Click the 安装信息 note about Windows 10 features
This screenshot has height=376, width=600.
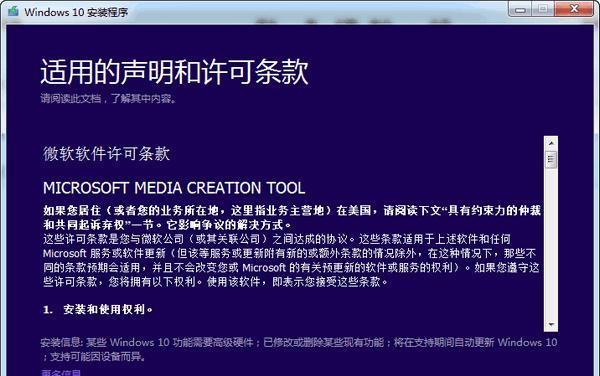tap(299, 349)
